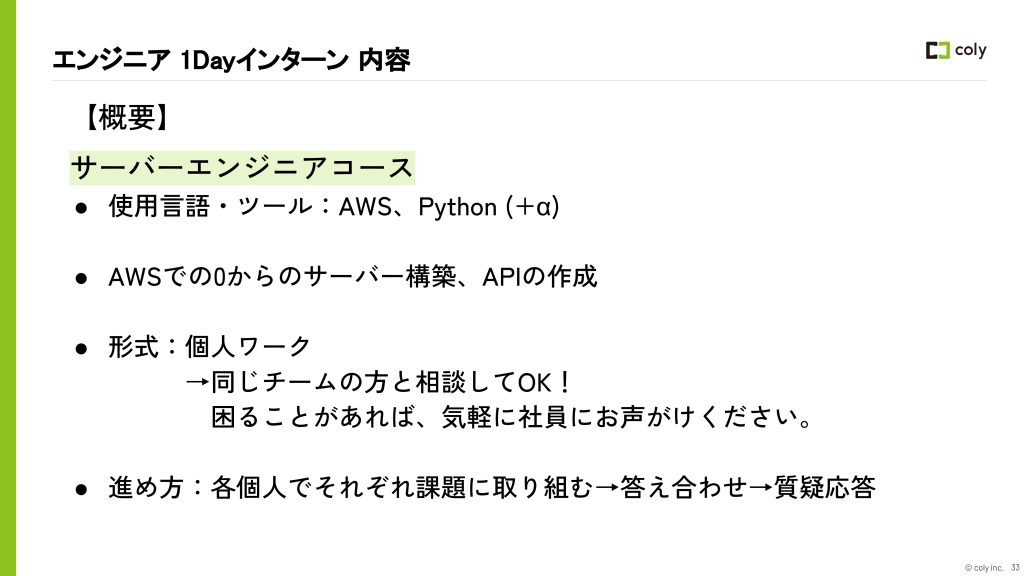Click the "coly" wordmark beside the logo

[x=970, y=50]
